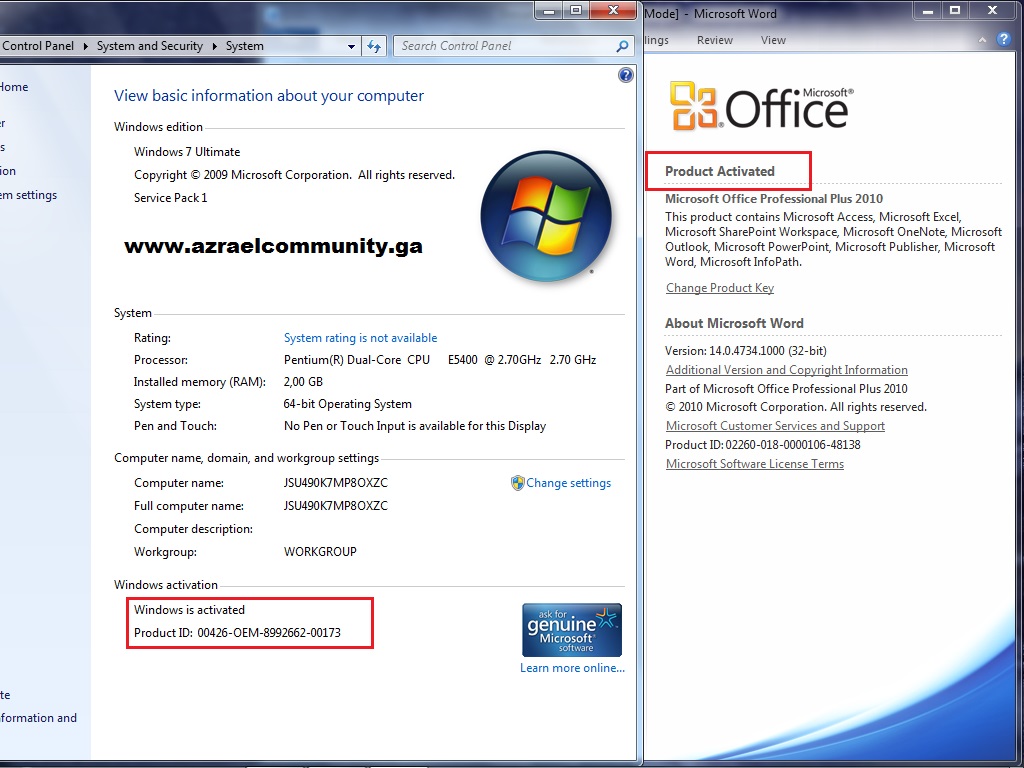Click search magnifier icon in Control Panel

click(x=622, y=46)
